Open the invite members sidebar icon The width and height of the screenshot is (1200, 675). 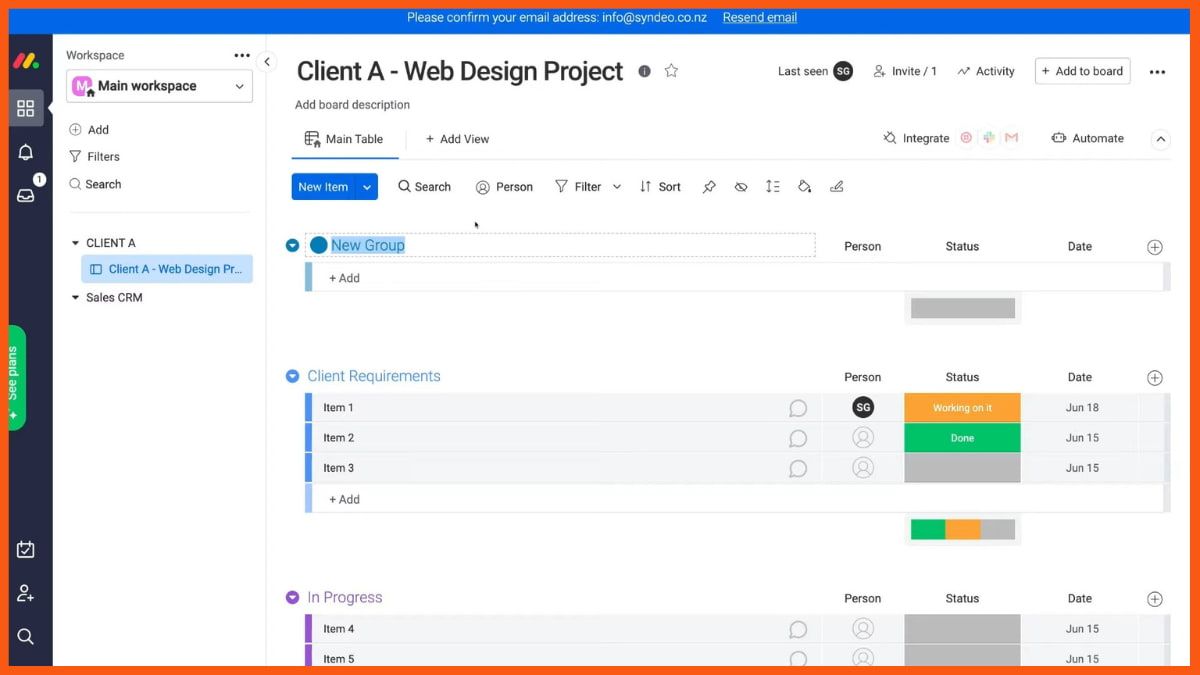tap(26, 593)
